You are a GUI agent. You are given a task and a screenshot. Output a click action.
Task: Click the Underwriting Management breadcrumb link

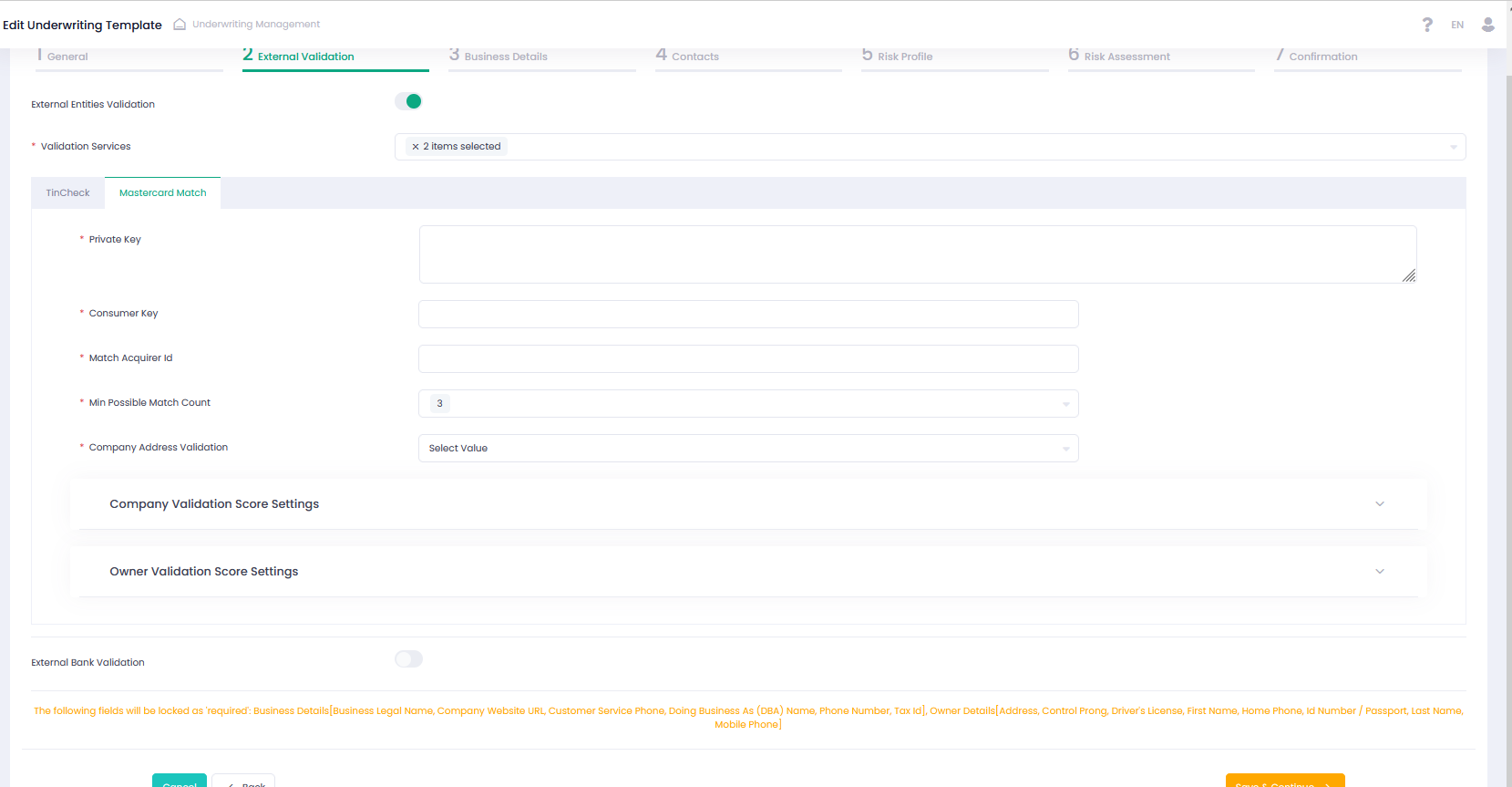pos(256,24)
